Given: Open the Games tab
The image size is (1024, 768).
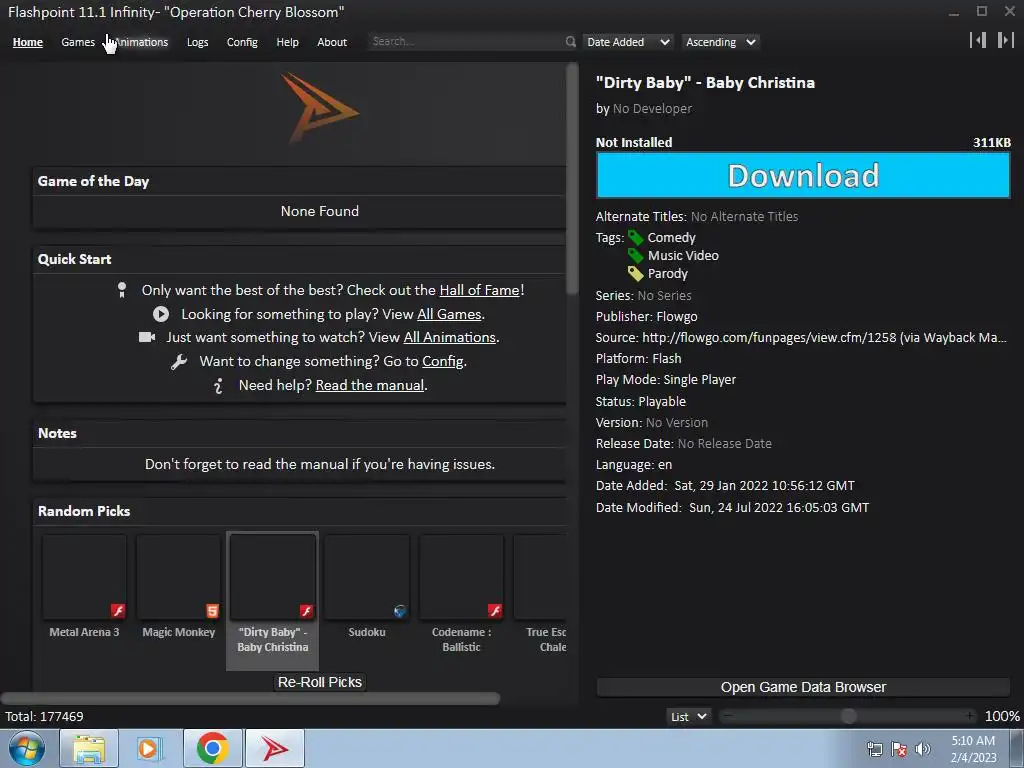Looking at the screenshot, I should (78, 42).
